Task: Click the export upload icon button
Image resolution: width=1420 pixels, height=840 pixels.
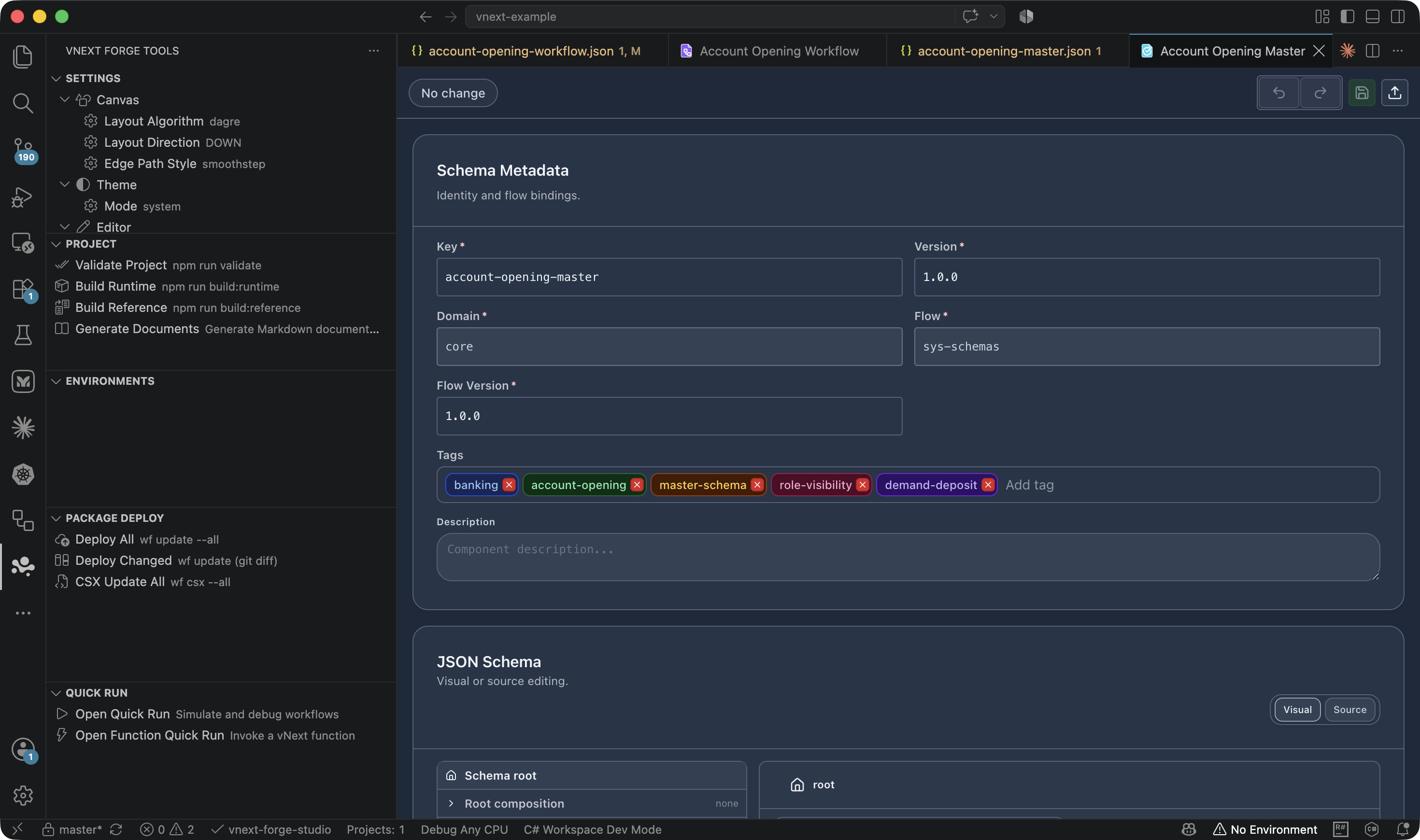Action: click(1394, 93)
